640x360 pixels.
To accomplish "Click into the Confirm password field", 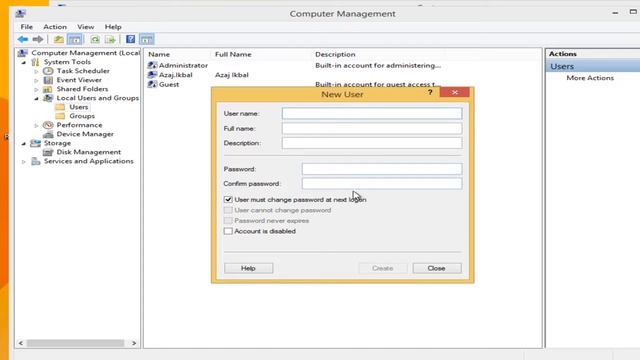I will pyautogui.click(x=382, y=184).
